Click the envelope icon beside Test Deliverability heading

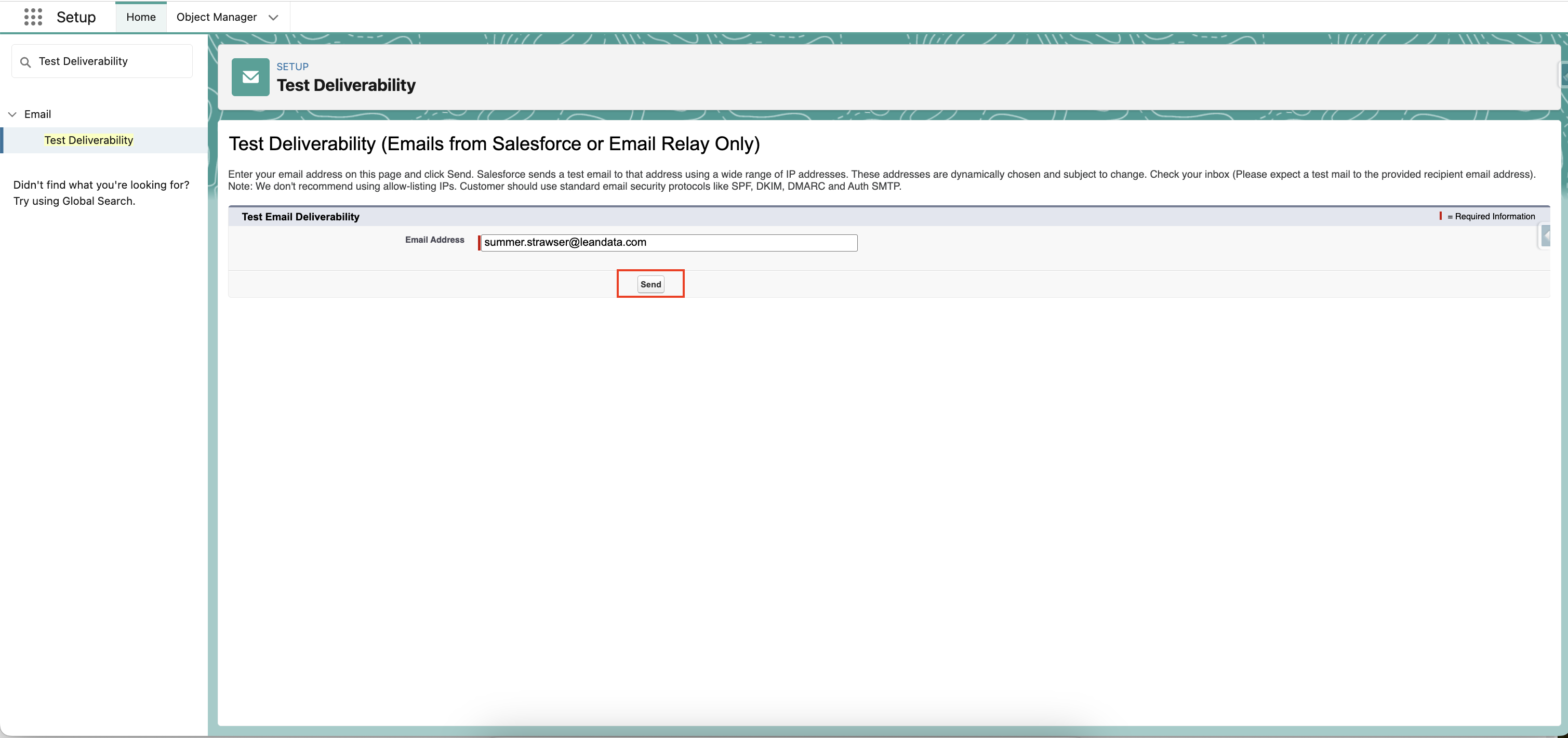(249, 77)
